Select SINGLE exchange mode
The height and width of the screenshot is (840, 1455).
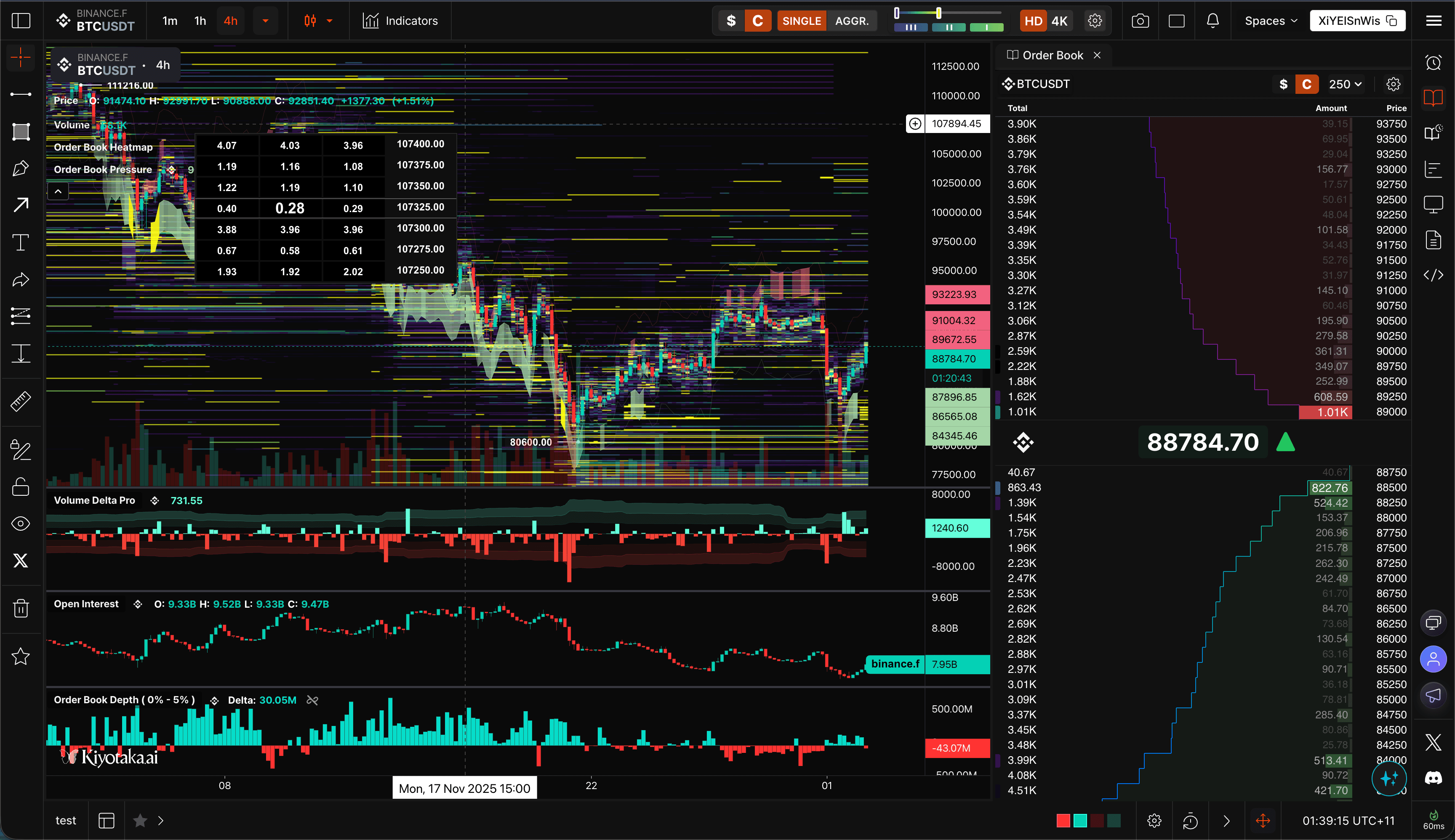click(x=801, y=21)
